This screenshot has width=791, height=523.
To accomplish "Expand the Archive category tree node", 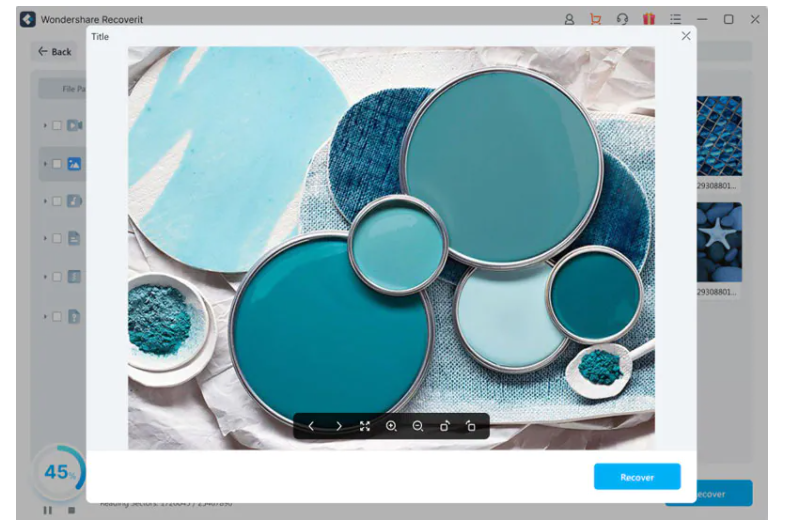I will pos(45,277).
